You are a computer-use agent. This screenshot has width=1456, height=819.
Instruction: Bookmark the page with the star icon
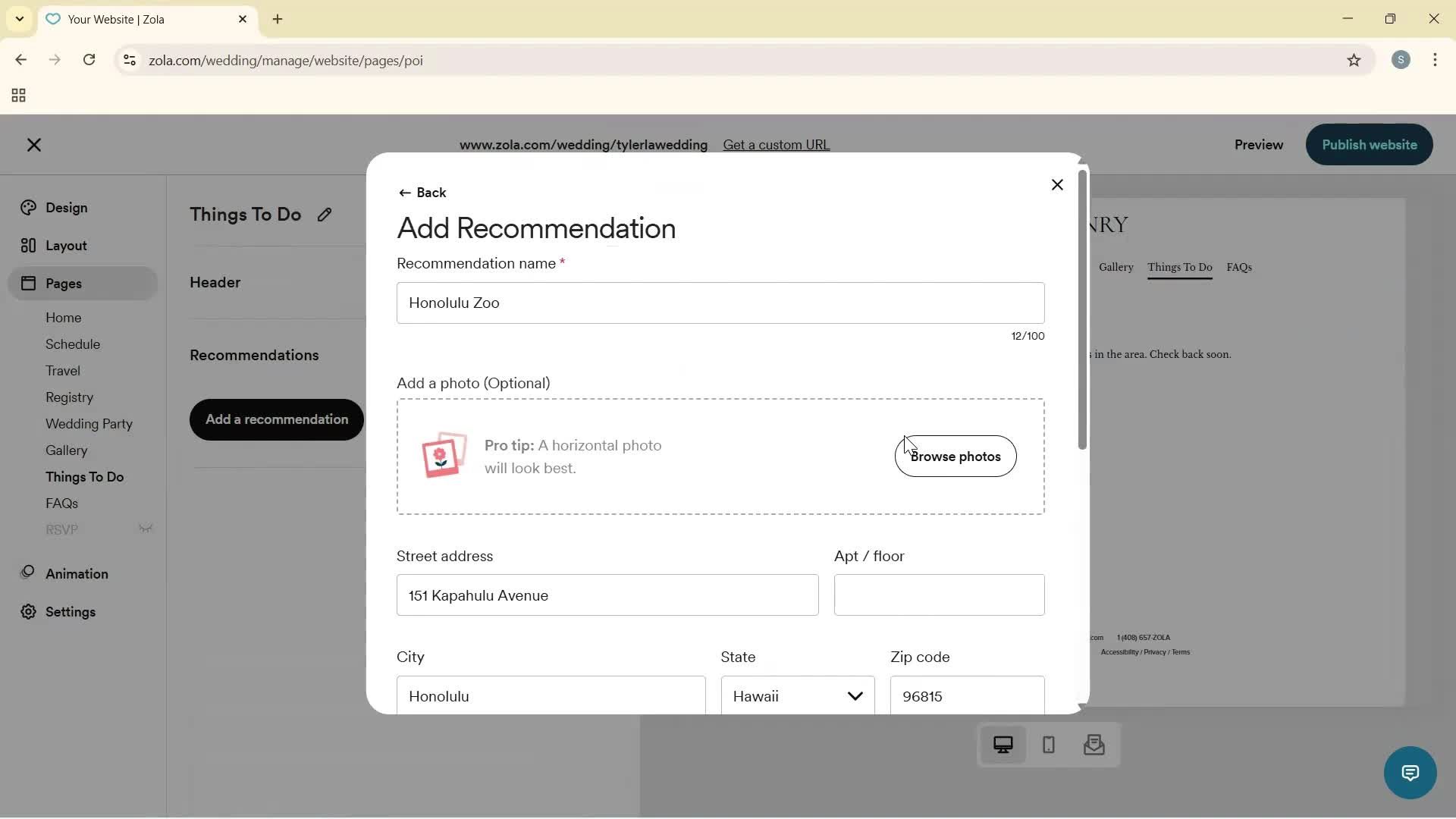point(1354,61)
